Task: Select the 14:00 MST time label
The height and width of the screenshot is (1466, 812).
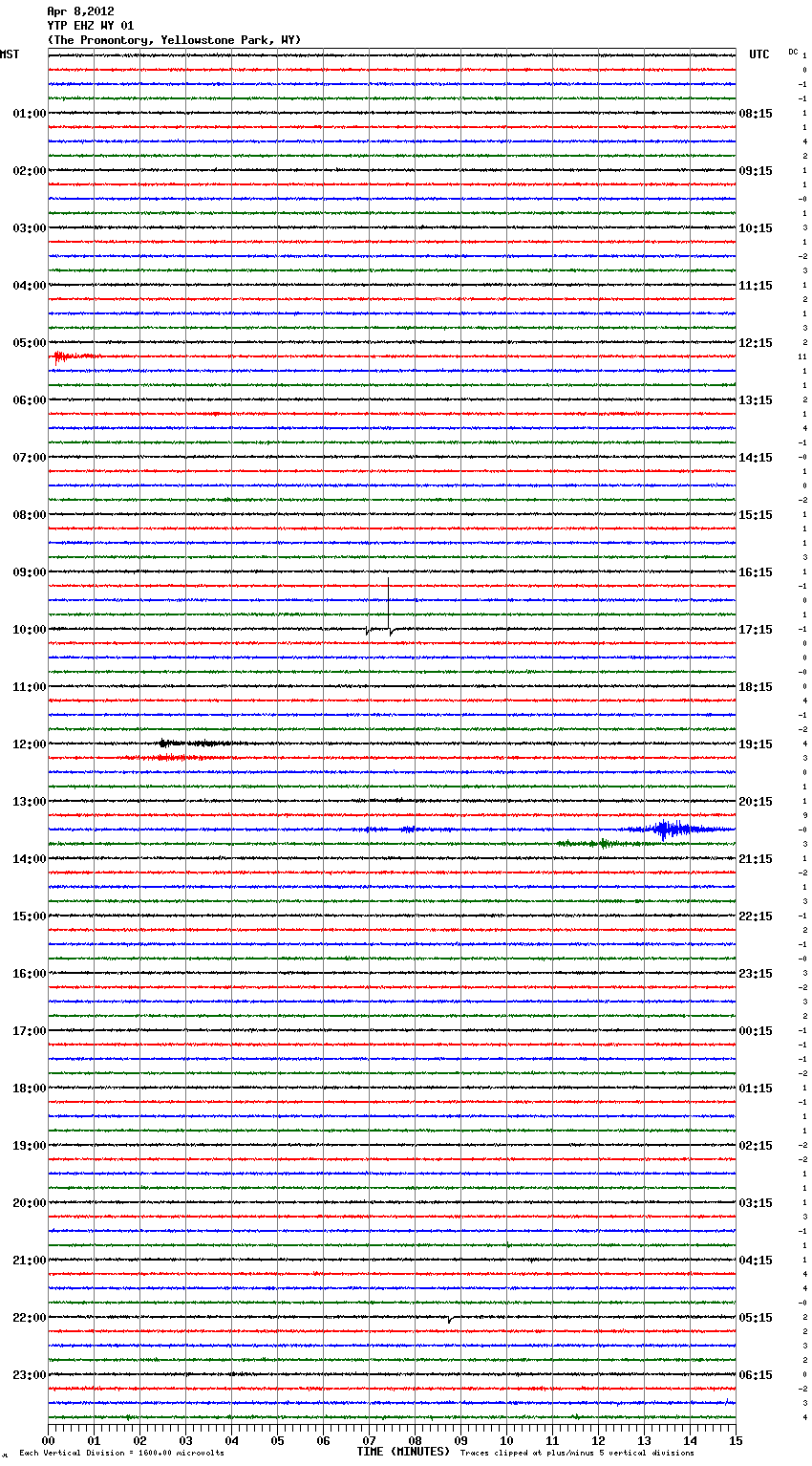Action: (29, 859)
